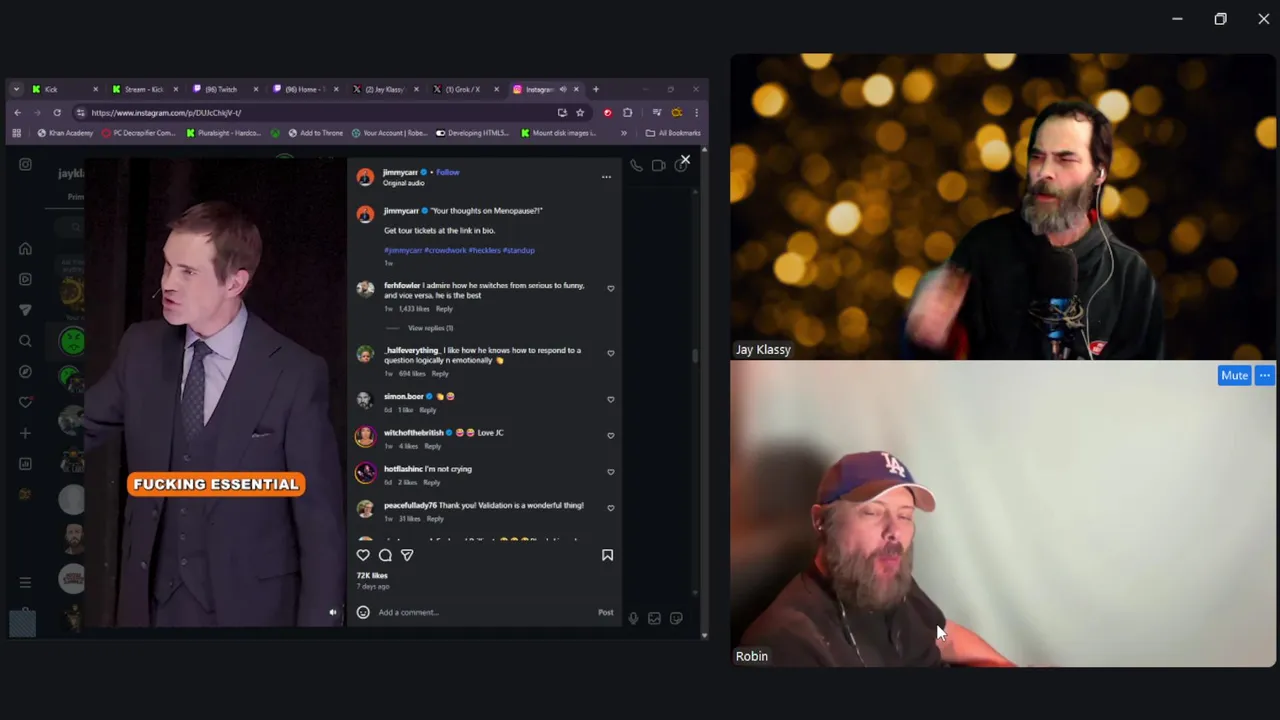Start a video call with the camera icon
This screenshot has width=1280, height=720.
[x=658, y=165]
